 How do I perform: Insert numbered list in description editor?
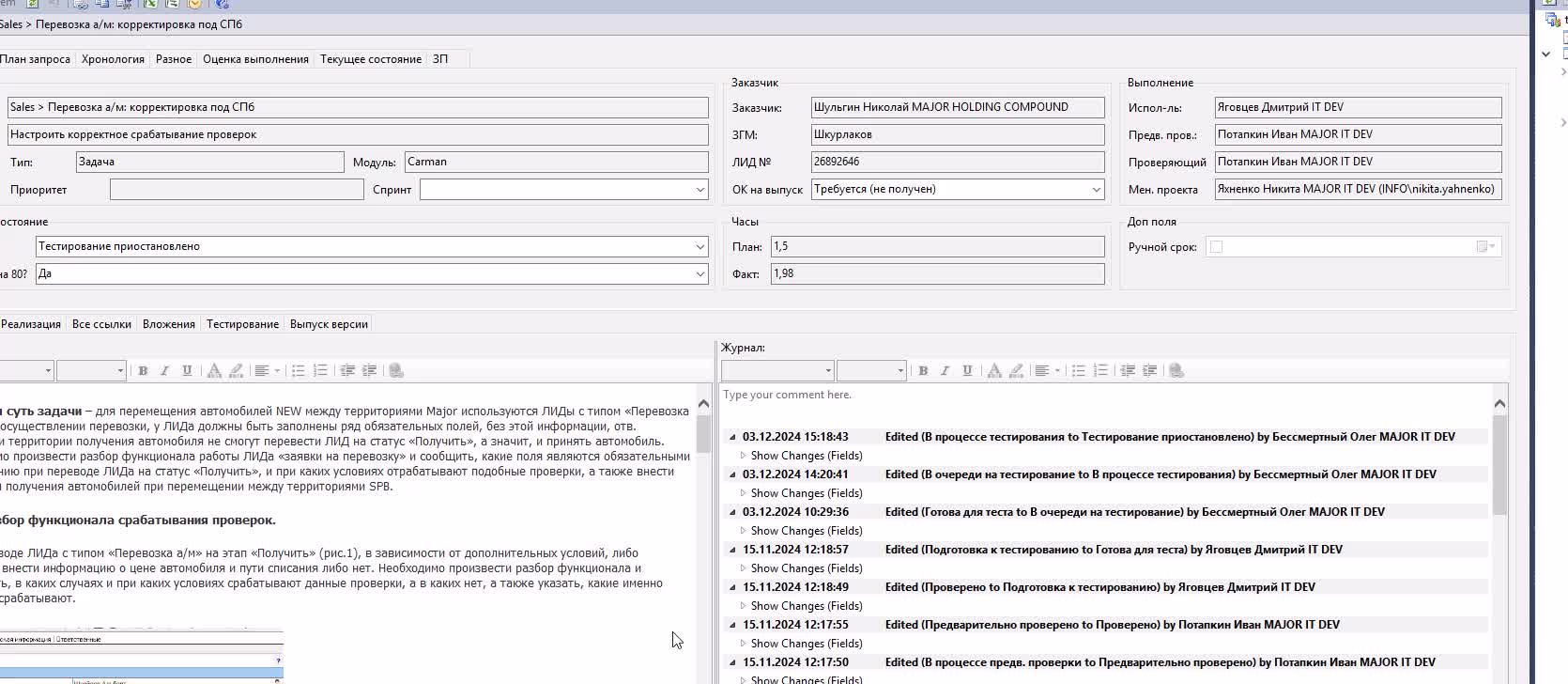(x=320, y=371)
